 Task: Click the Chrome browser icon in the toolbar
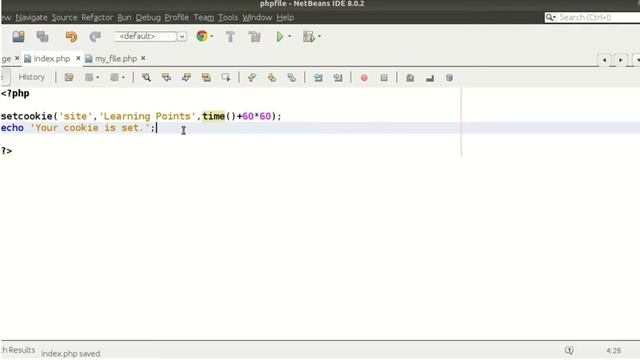[202, 36]
